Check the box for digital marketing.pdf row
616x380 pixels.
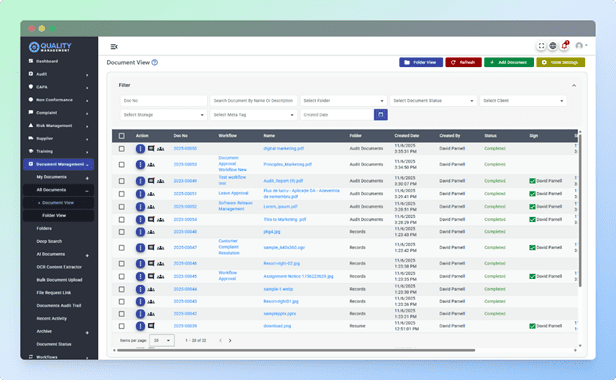[122, 149]
